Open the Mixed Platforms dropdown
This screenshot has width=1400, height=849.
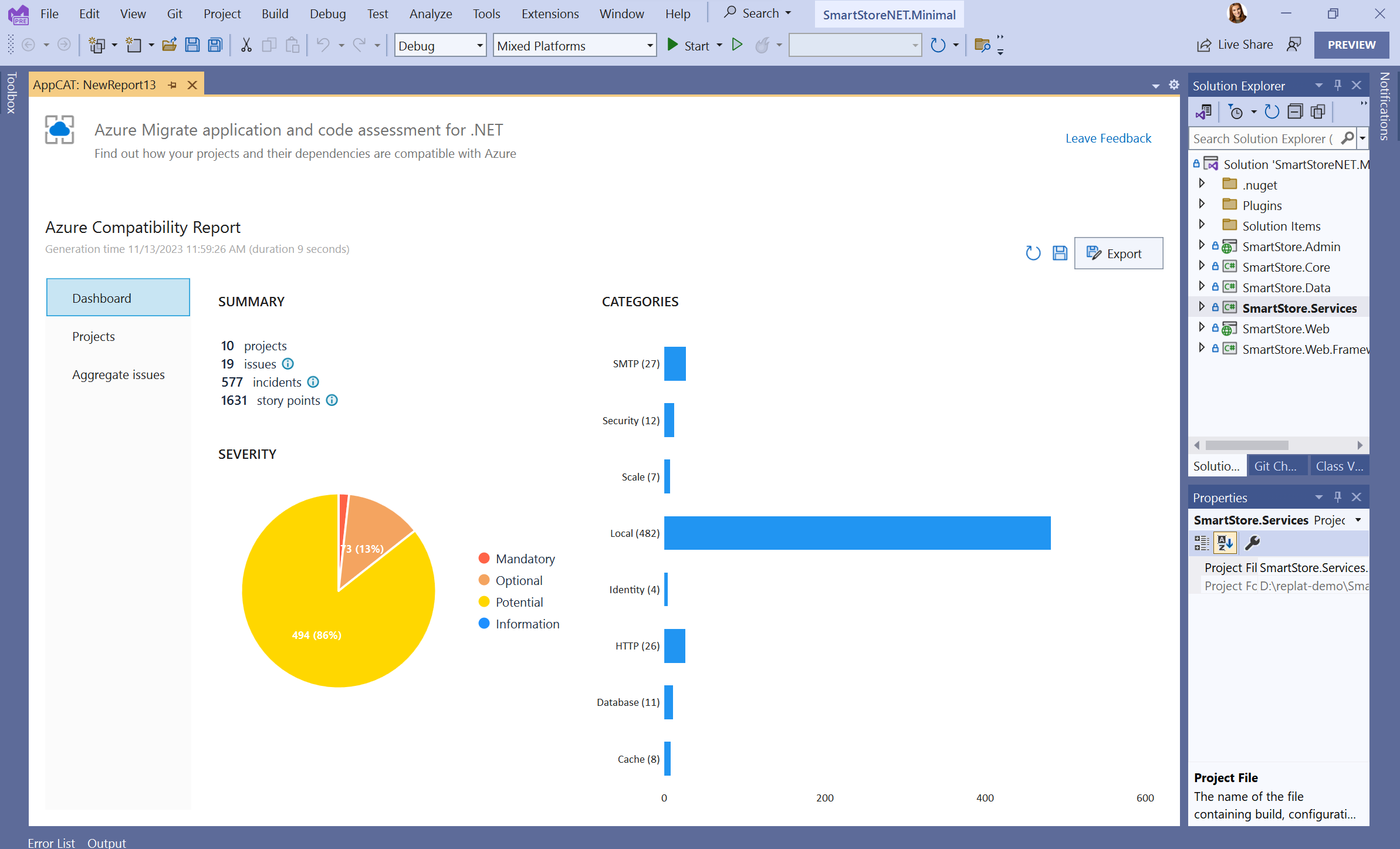point(650,46)
